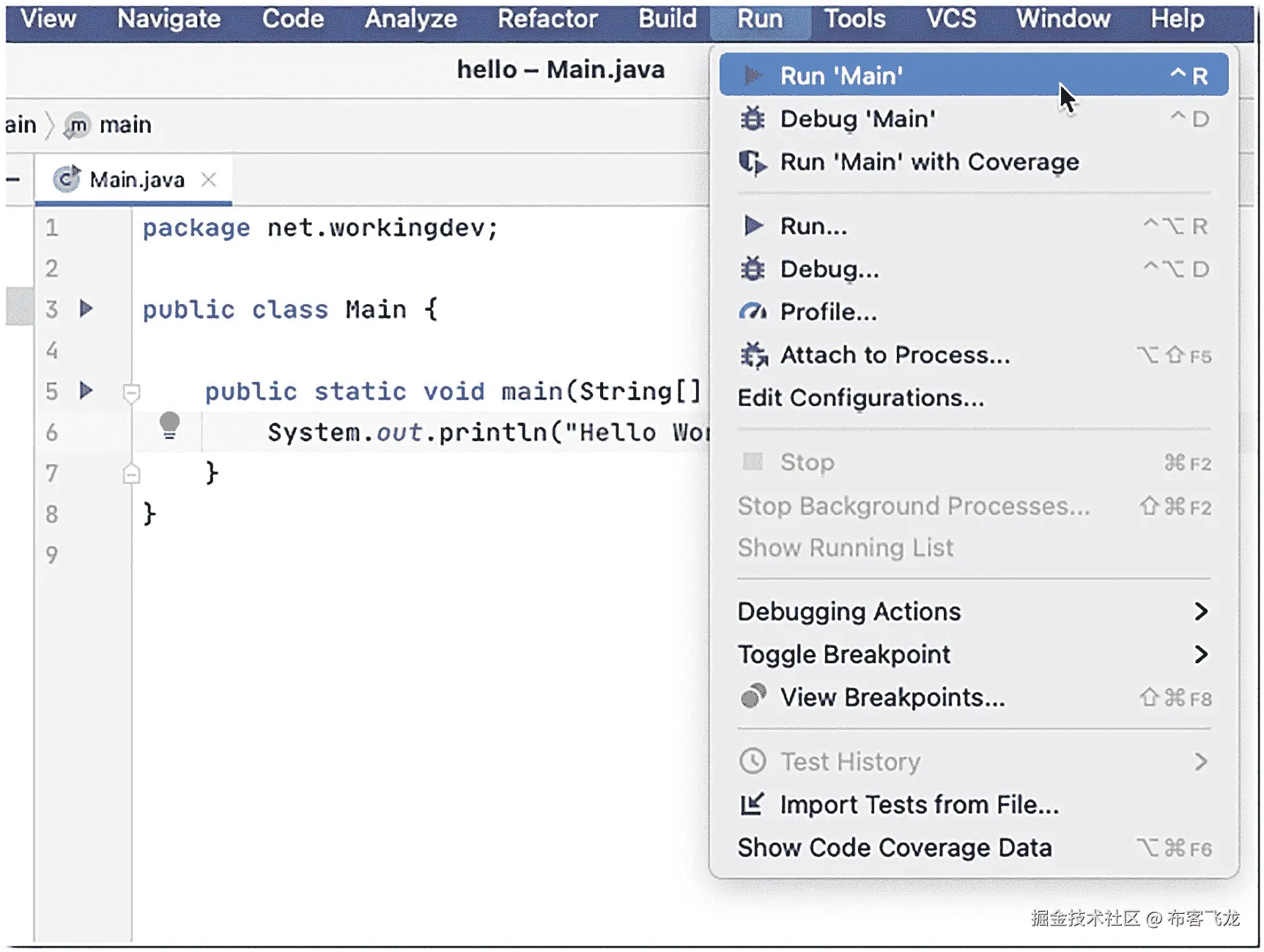Click net.workingdev package name
1264x952 pixels.
click(376, 228)
